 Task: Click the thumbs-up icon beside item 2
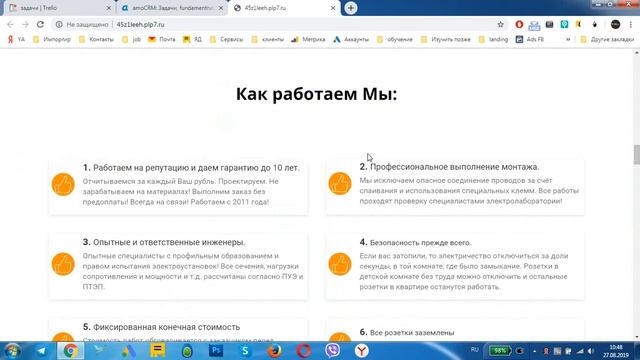[x=340, y=184]
